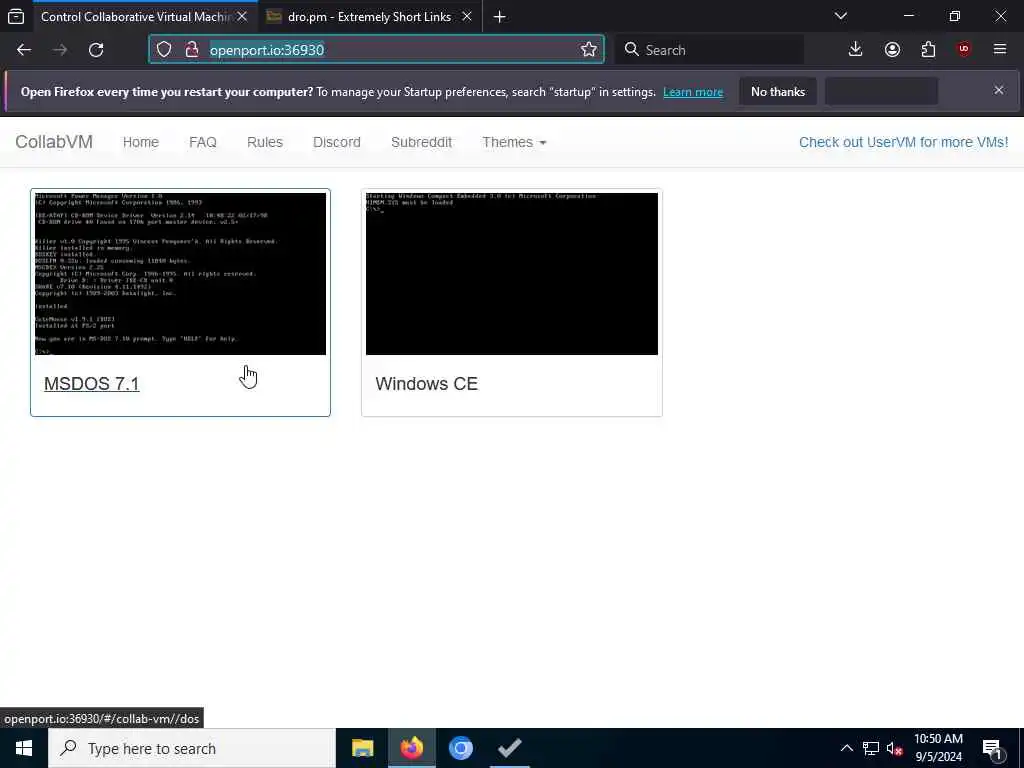Open the Subreddit nav link

[421, 142]
